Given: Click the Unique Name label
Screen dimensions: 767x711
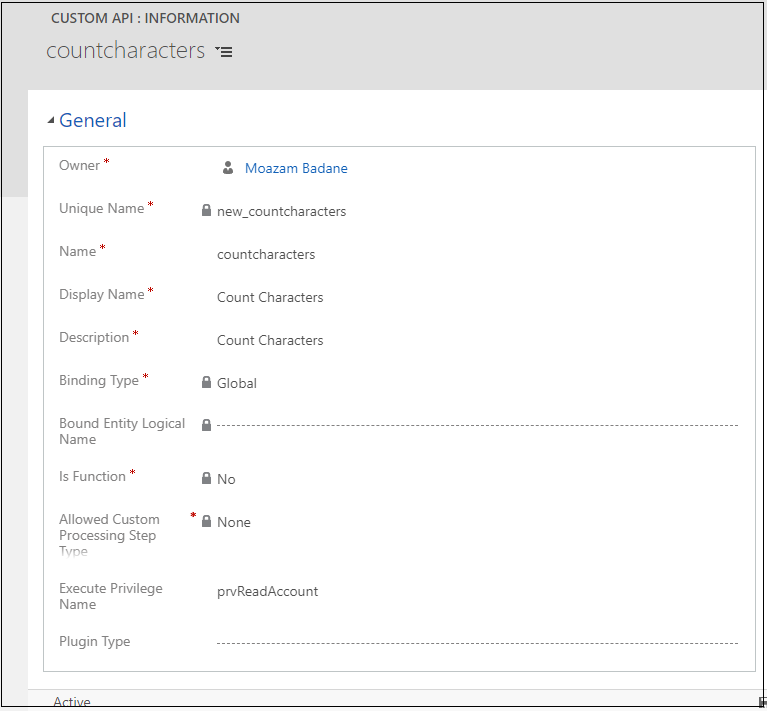Looking at the screenshot, I should click(x=102, y=208).
